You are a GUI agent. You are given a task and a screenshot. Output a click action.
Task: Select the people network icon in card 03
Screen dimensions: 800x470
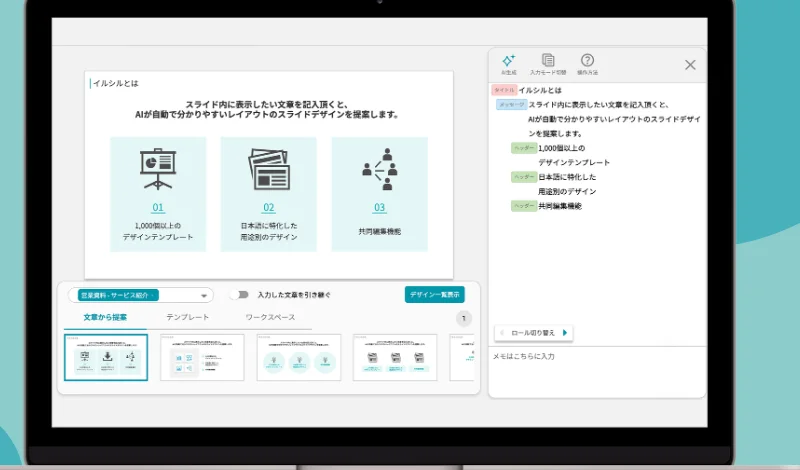[x=380, y=169]
